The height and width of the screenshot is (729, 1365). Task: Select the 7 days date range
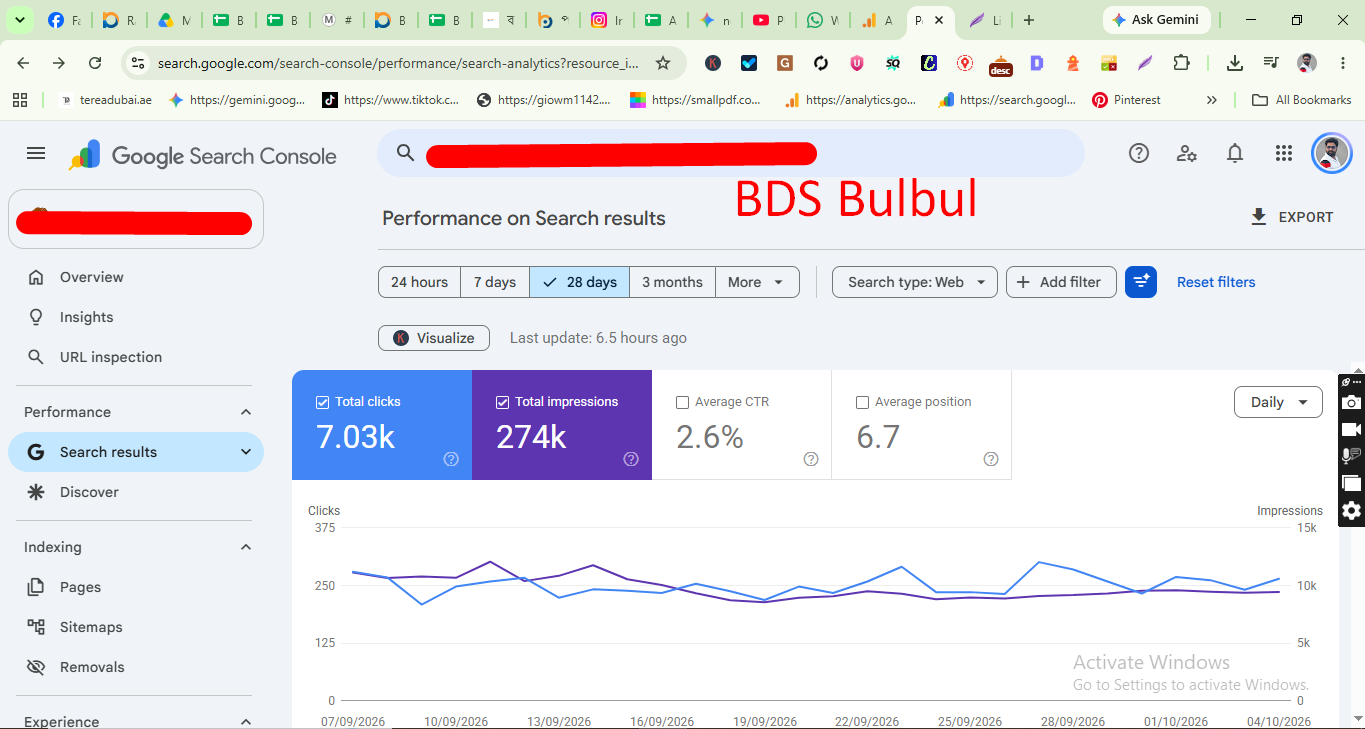click(x=495, y=282)
